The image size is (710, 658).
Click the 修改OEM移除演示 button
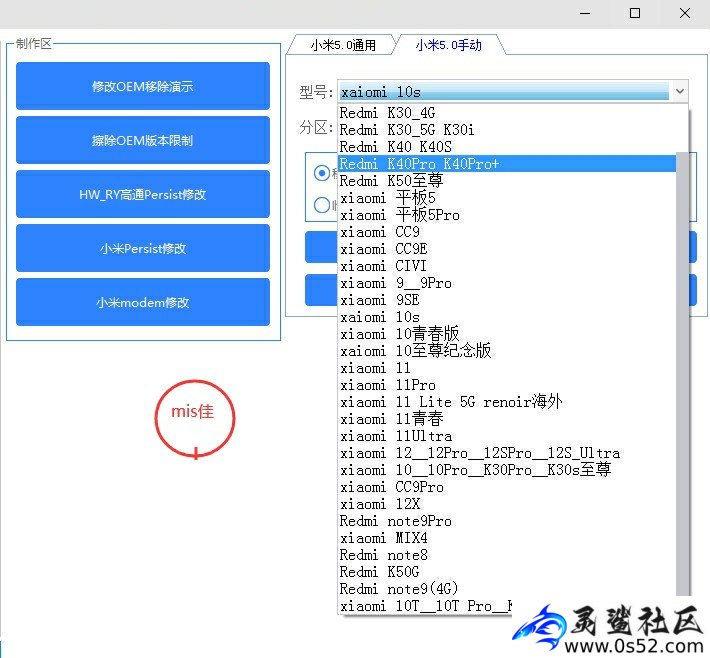pyautogui.click(x=143, y=86)
